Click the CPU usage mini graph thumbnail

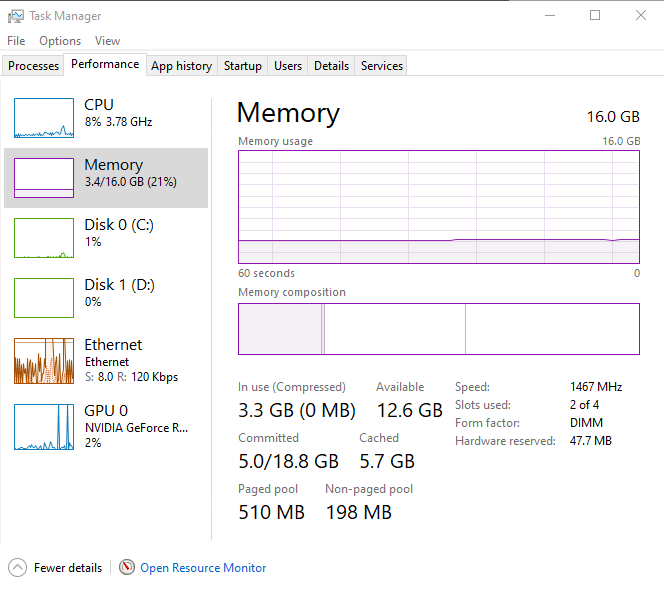tap(44, 118)
